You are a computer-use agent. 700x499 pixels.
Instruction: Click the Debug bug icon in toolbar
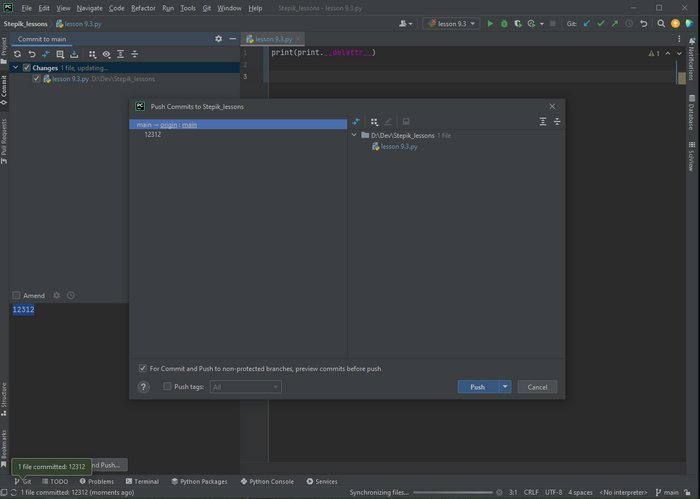coord(504,23)
